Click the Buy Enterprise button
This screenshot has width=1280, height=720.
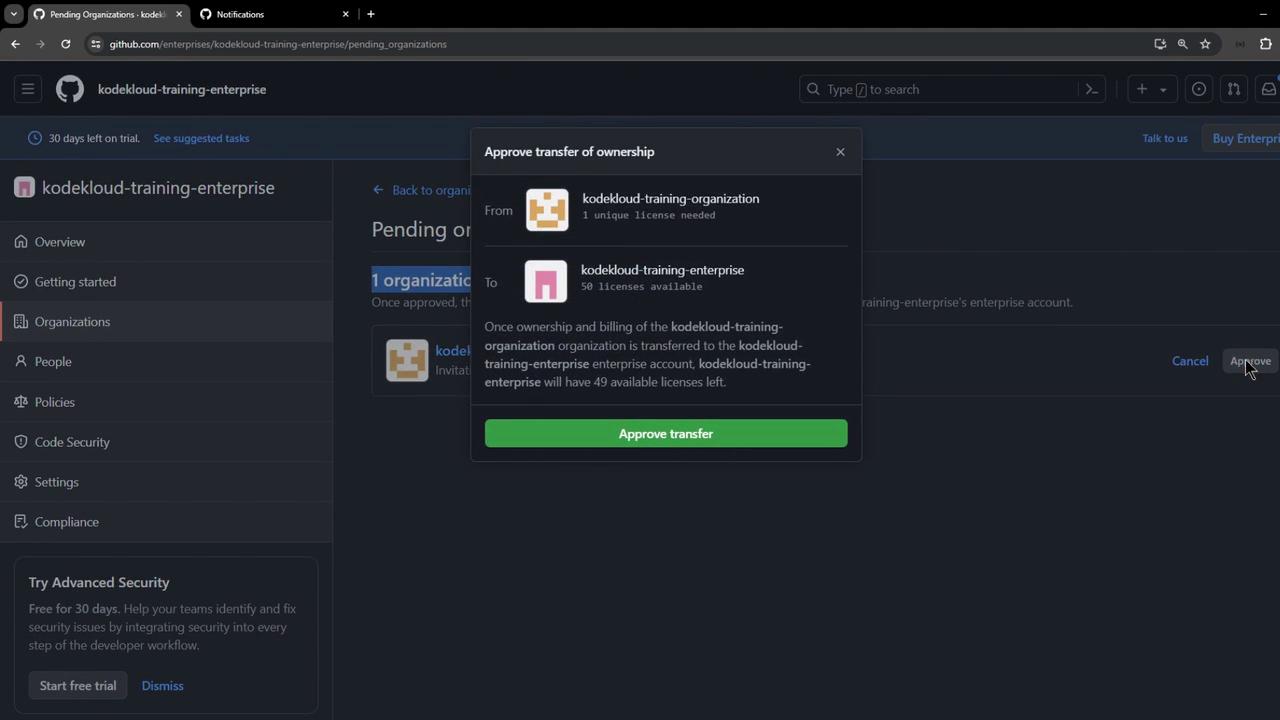click(x=1242, y=138)
